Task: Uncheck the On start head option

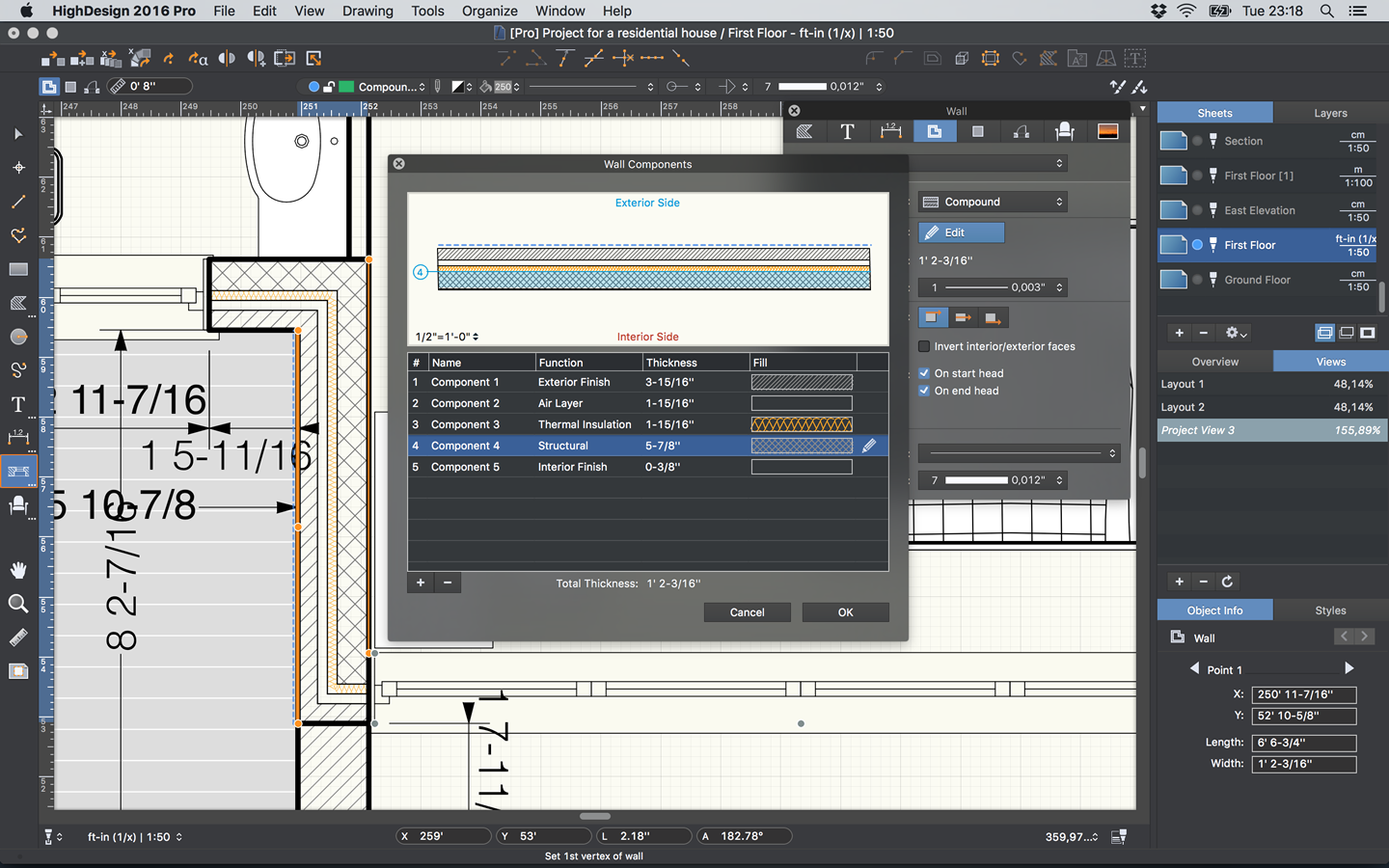Action: [924, 373]
